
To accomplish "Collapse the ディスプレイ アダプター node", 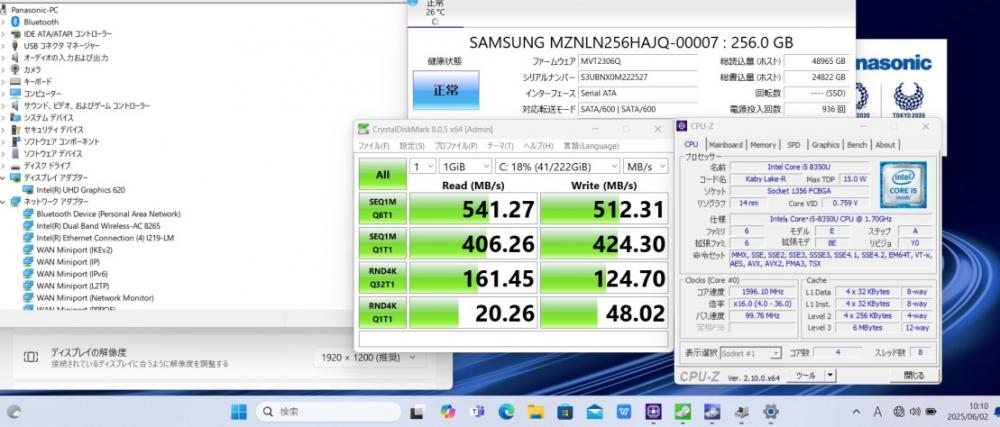I will pos(4,178).
